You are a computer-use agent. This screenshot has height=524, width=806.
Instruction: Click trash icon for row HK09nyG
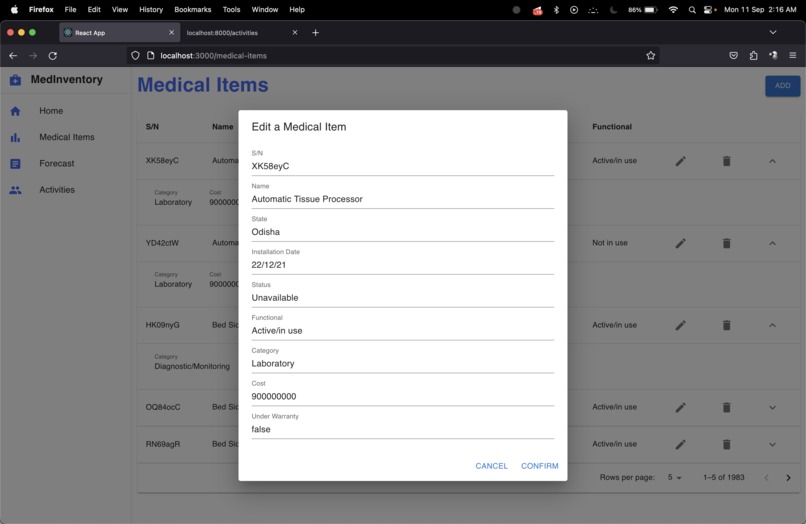726,325
